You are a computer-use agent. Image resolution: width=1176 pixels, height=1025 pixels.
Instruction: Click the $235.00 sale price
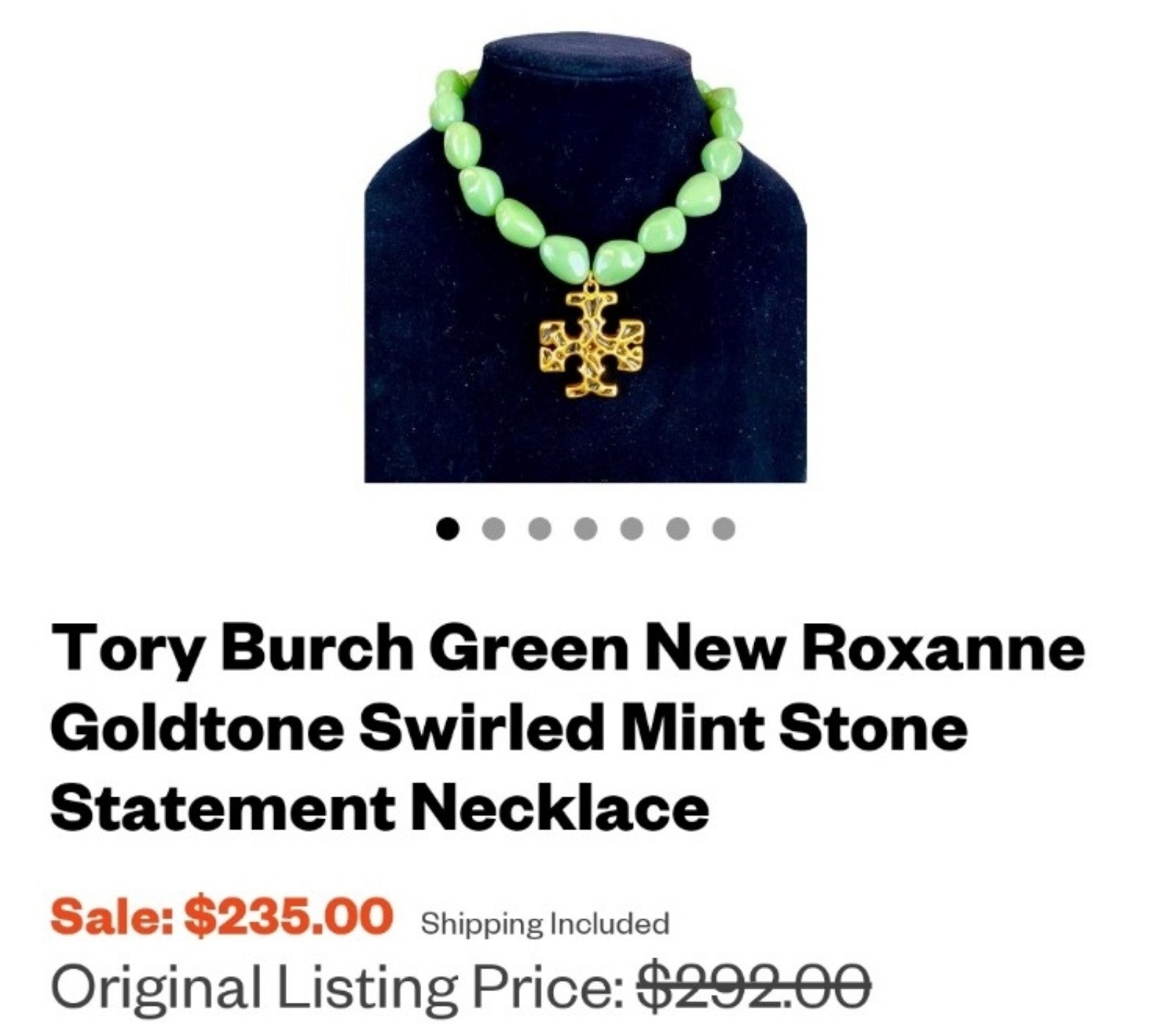point(287,916)
